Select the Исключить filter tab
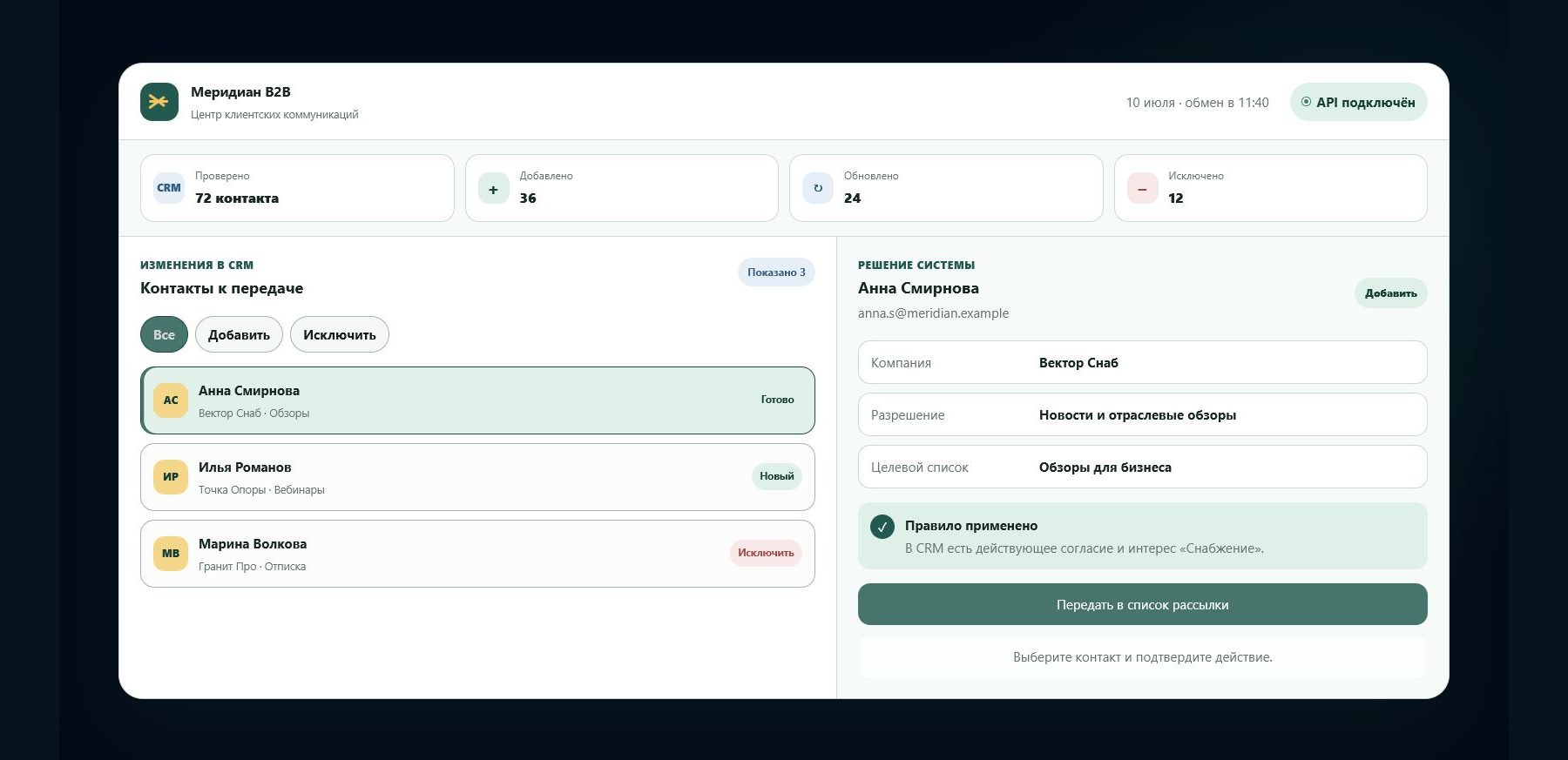Screen dimensions: 1568x760 coord(340,334)
